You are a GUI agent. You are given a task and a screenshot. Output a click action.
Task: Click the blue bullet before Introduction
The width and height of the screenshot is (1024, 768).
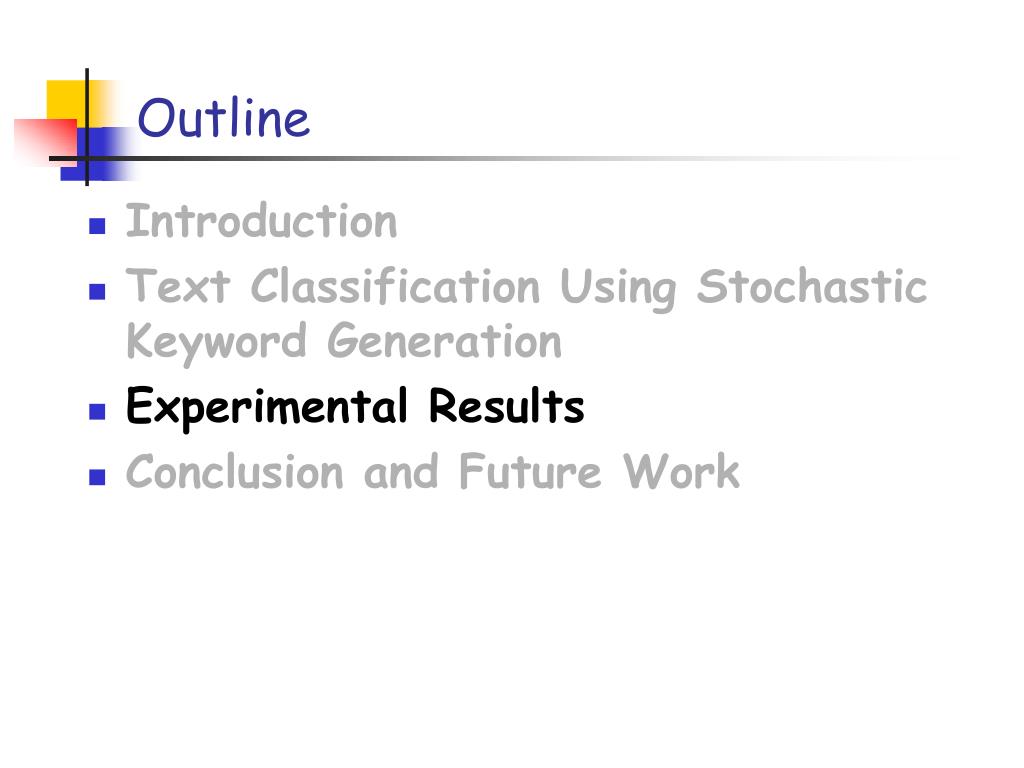pyautogui.click(x=97, y=226)
